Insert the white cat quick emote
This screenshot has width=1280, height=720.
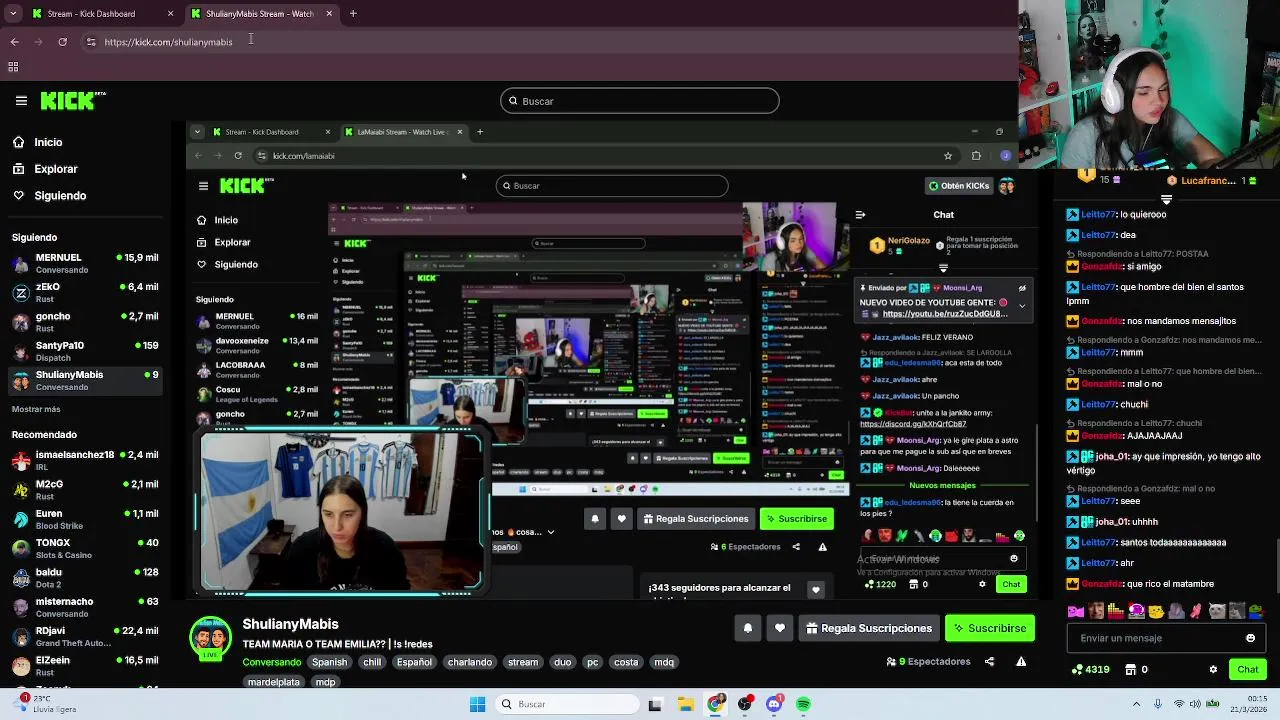point(1217,611)
